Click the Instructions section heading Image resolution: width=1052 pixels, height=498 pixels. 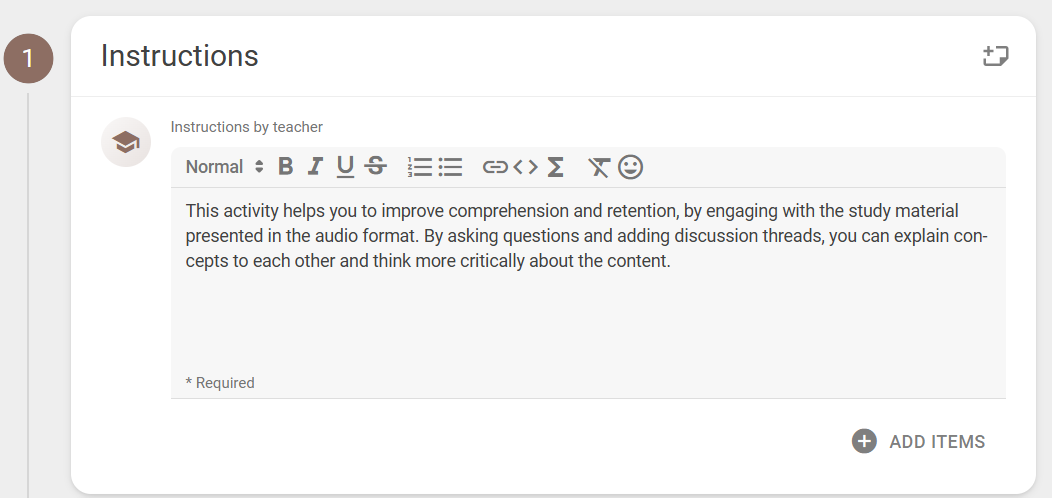[x=179, y=56]
